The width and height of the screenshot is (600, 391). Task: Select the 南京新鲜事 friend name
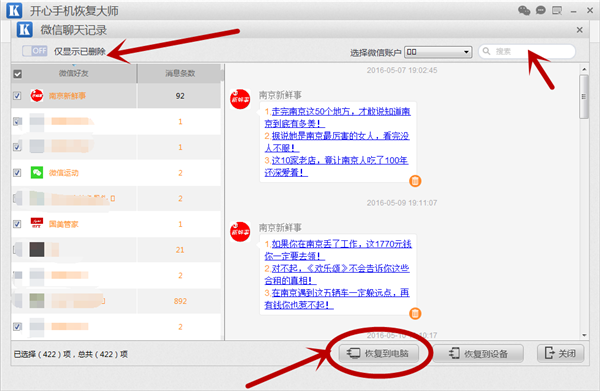pos(67,96)
